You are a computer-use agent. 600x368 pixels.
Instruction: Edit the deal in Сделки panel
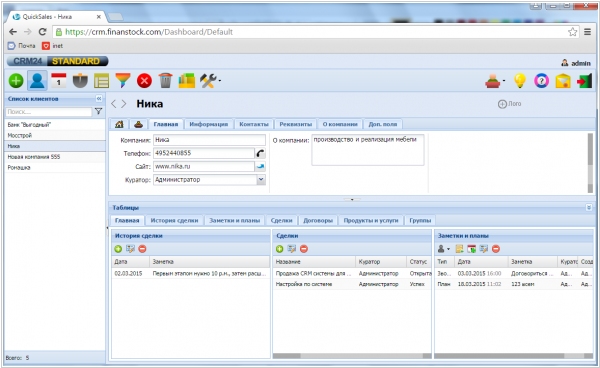point(292,249)
